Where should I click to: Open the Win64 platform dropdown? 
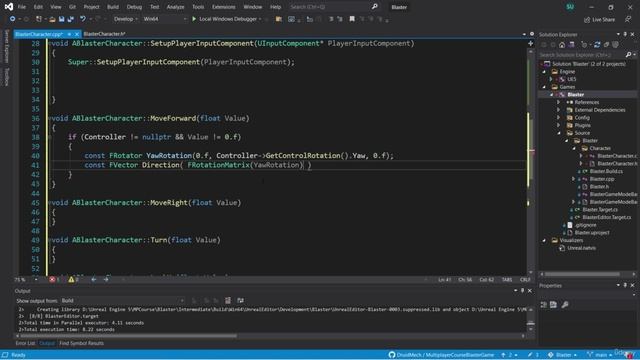click(164, 19)
